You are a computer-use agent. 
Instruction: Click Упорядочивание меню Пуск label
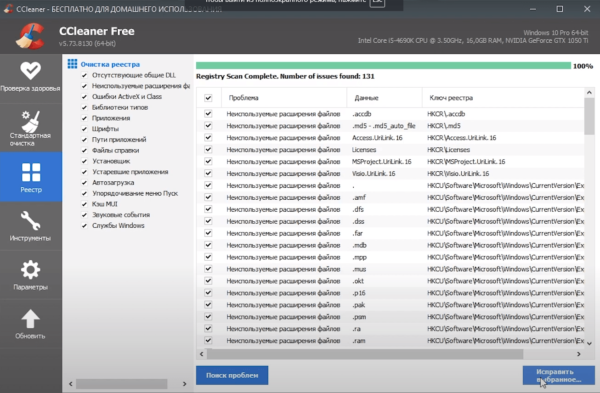135,193
